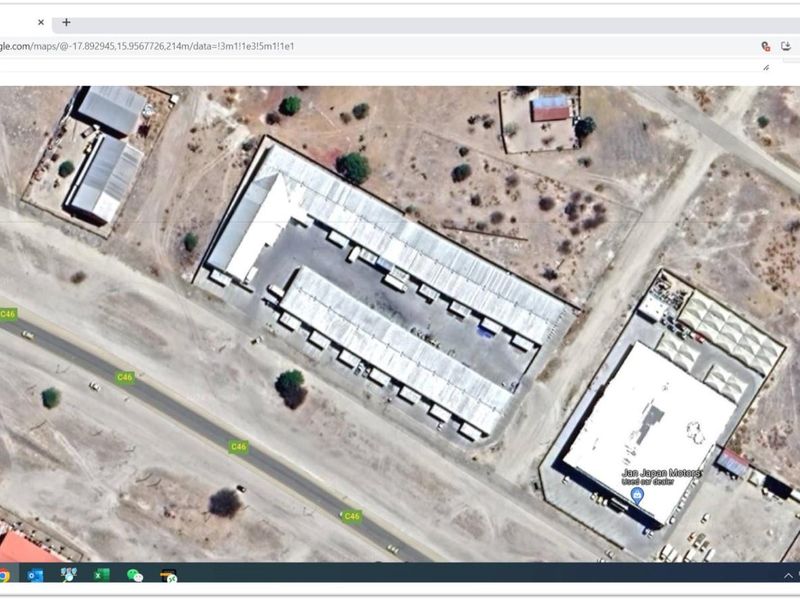Open WeChat from the taskbar
Screen dimensions: 800x600
click(133, 576)
